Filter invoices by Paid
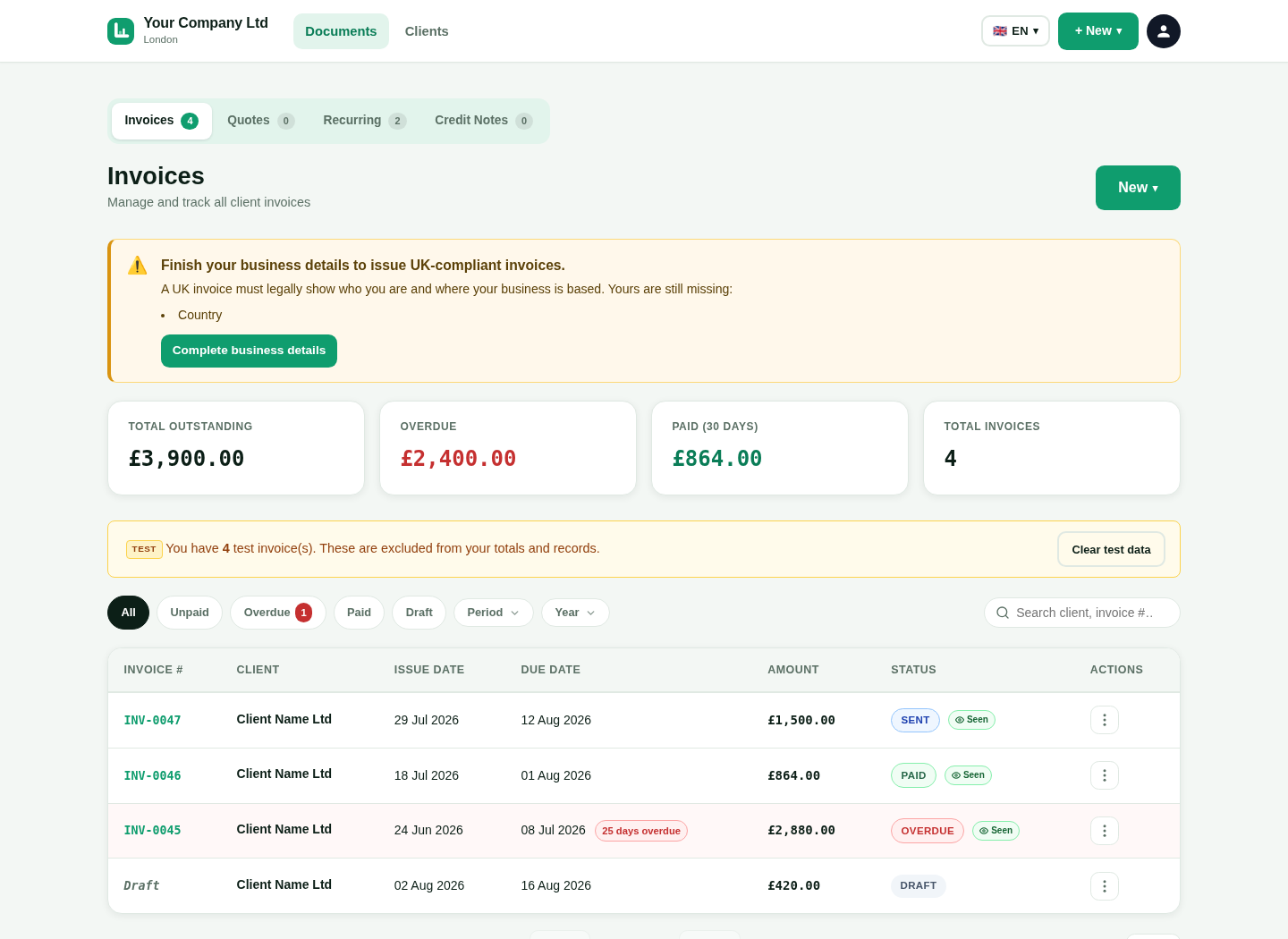Viewport: 1288px width, 939px height. point(359,613)
